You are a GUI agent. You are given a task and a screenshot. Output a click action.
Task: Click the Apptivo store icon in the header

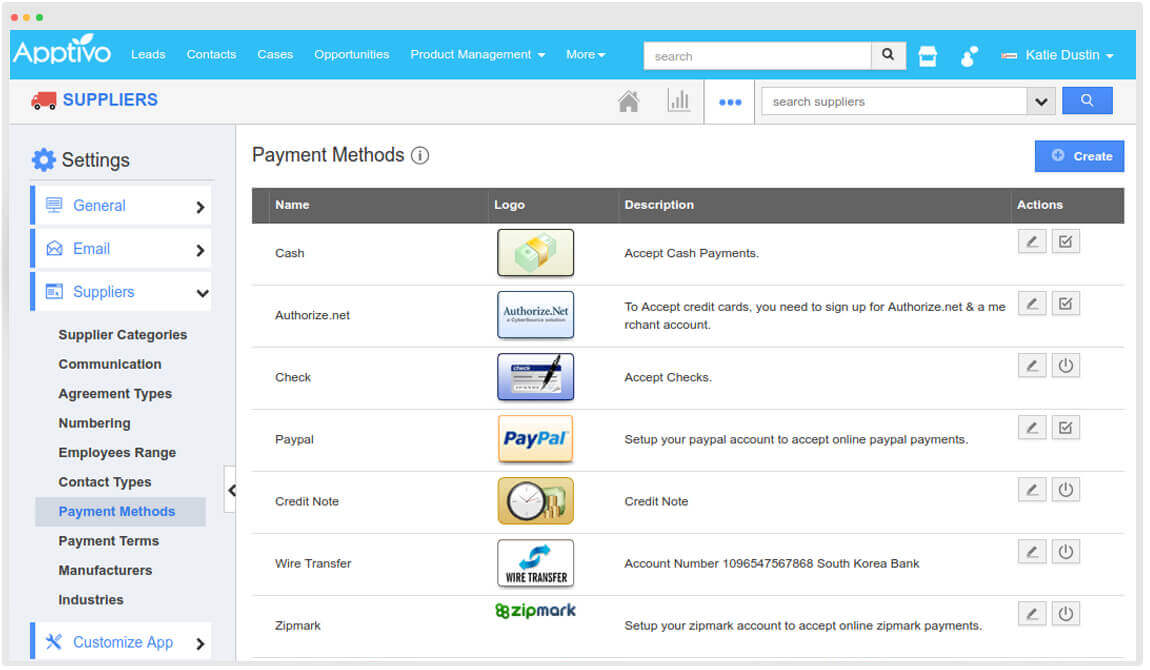tap(927, 56)
